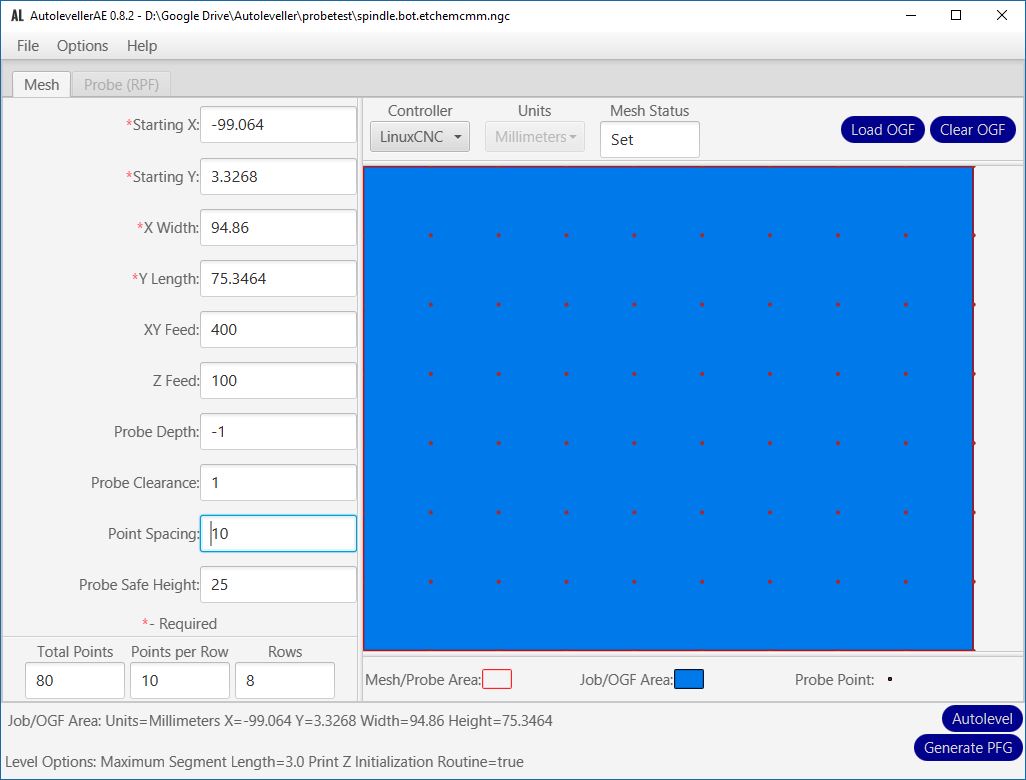The height and width of the screenshot is (780, 1026).
Task: Focus the Starting X input field
Action: [x=278, y=125]
